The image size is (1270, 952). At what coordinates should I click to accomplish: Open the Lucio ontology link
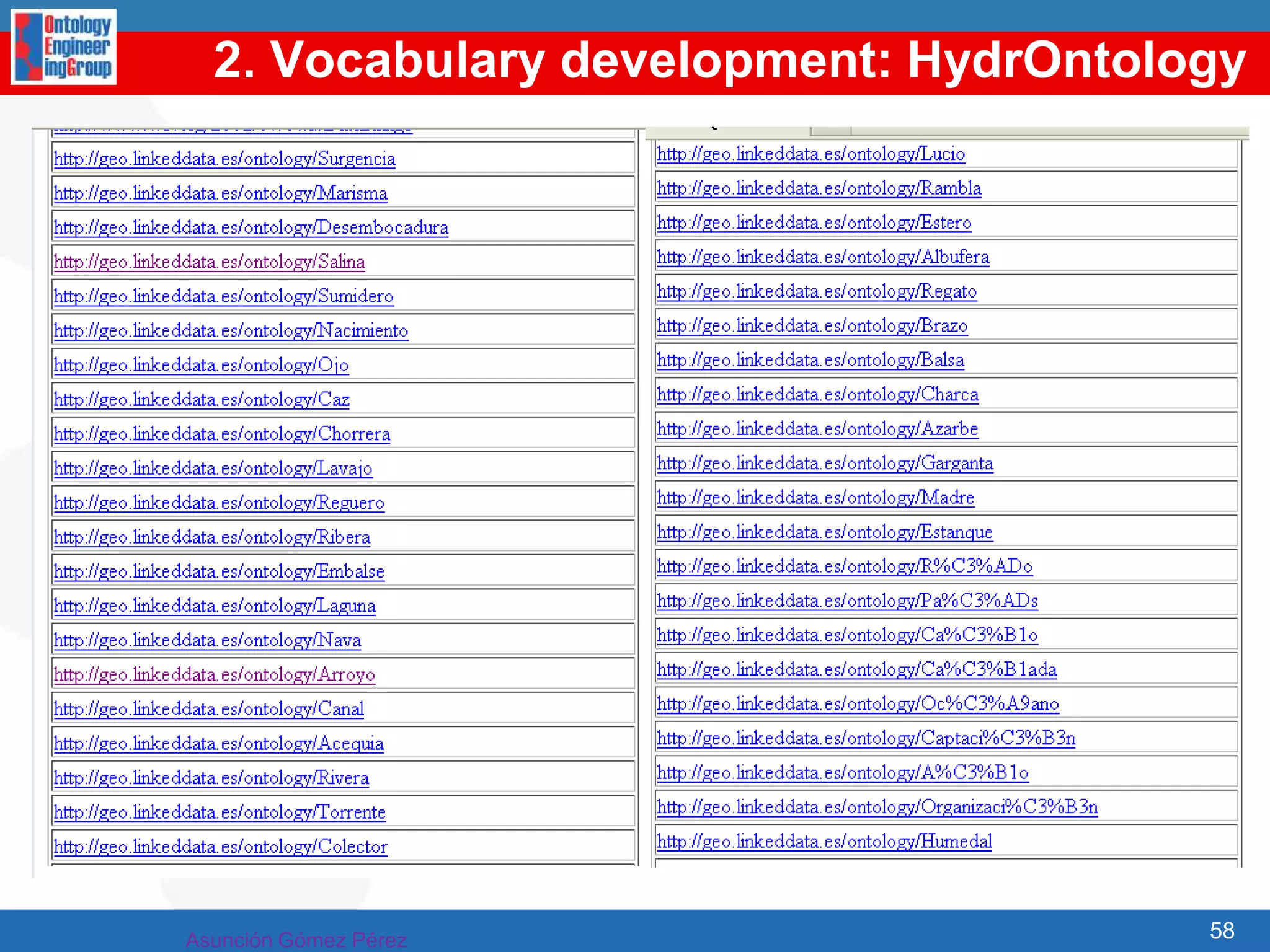tap(811, 154)
